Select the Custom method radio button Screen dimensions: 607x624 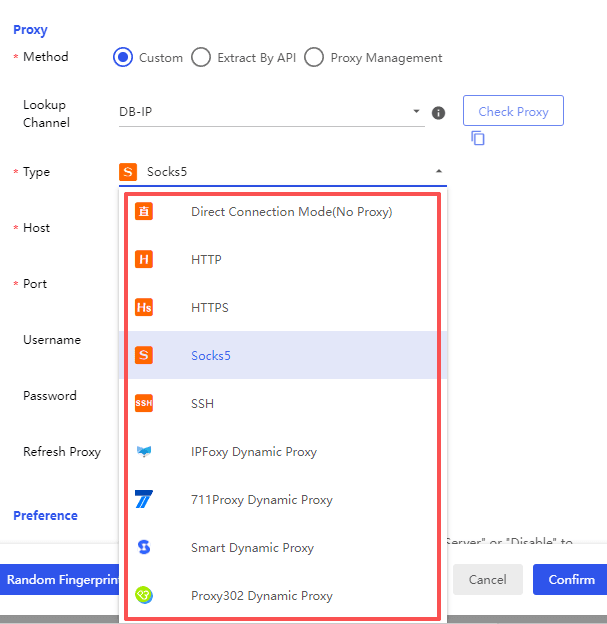(123, 57)
